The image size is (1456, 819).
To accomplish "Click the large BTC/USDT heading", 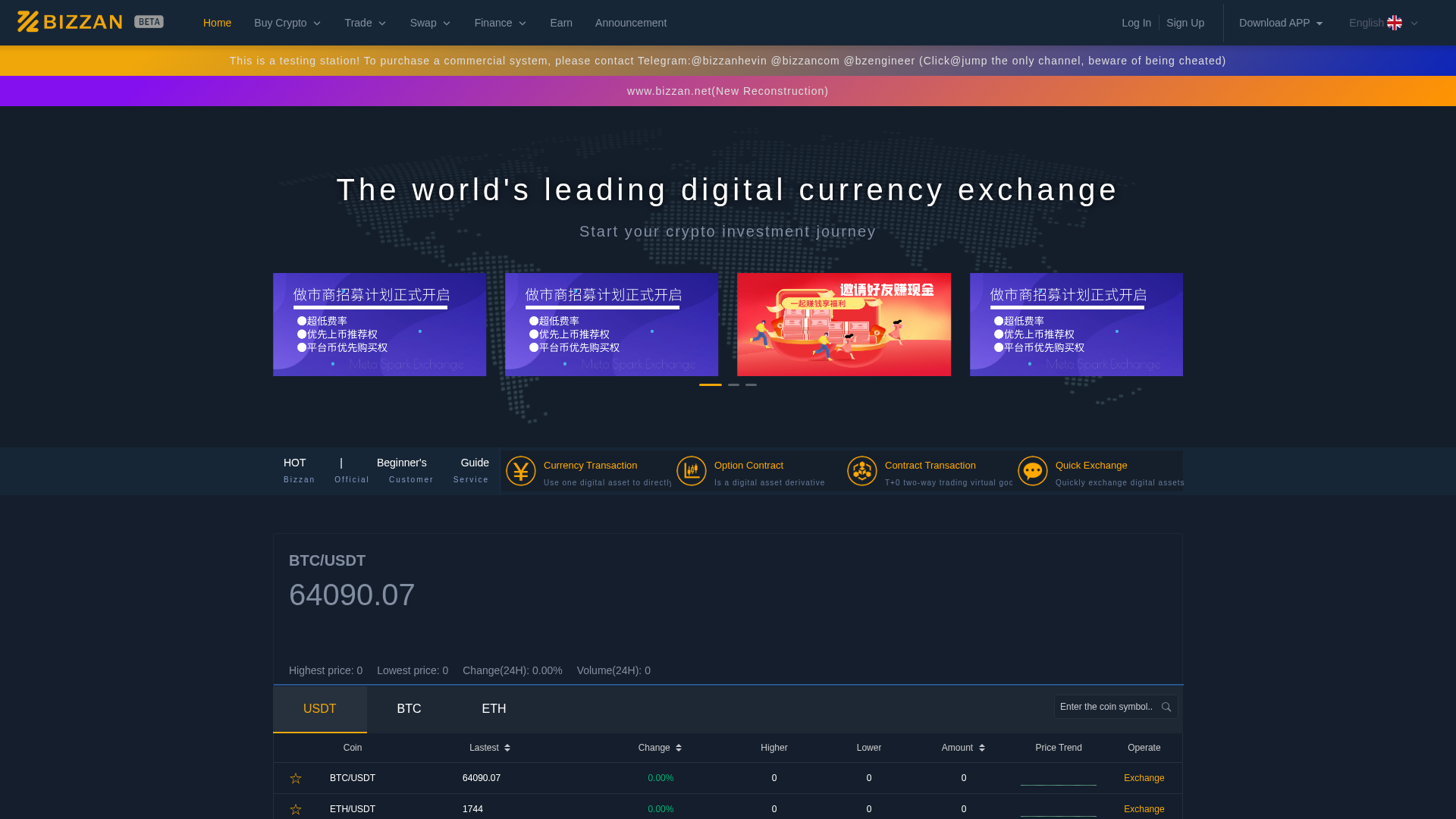I will point(327,560).
